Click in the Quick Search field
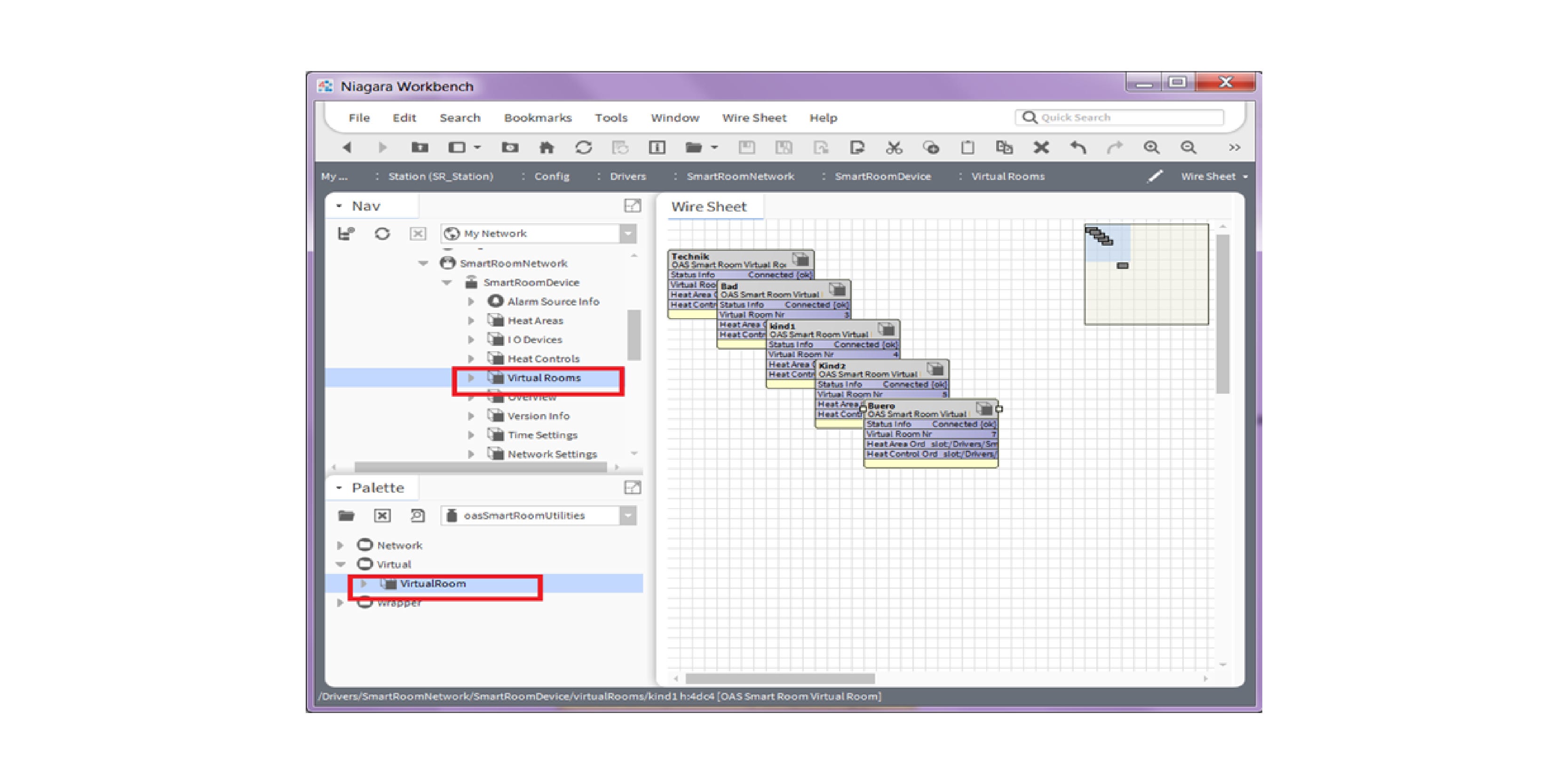The width and height of the screenshot is (1568, 784). 1120,118
